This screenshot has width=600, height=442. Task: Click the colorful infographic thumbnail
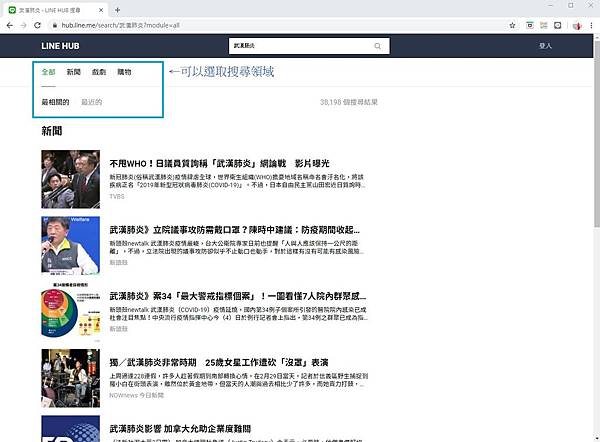click(70, 312)
